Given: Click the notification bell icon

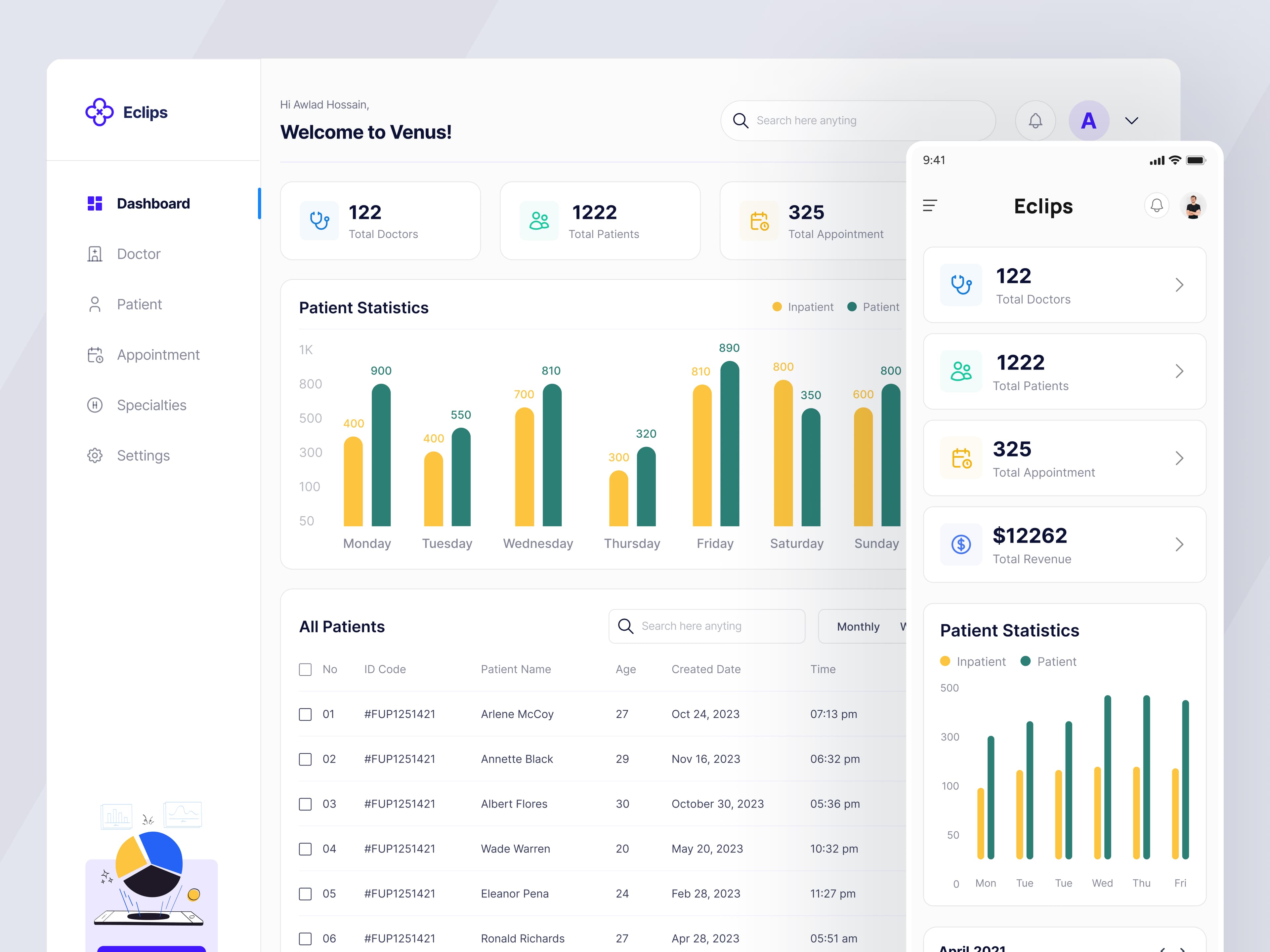Looking at the screenshot, I should click(1035, 121).
